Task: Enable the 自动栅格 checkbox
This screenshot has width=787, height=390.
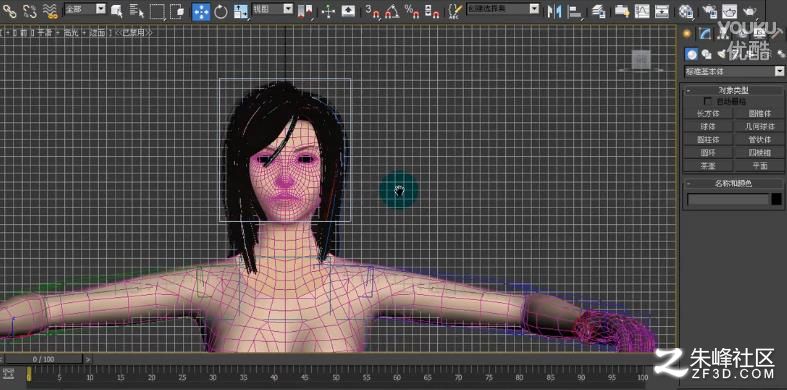Action: pos(708,101)
